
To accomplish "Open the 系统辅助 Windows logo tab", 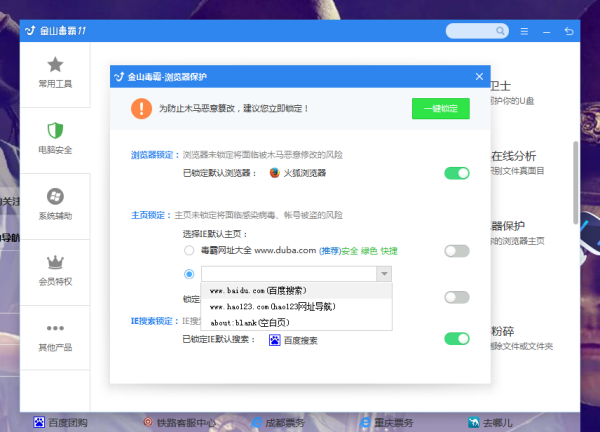I will click(55, 205).
